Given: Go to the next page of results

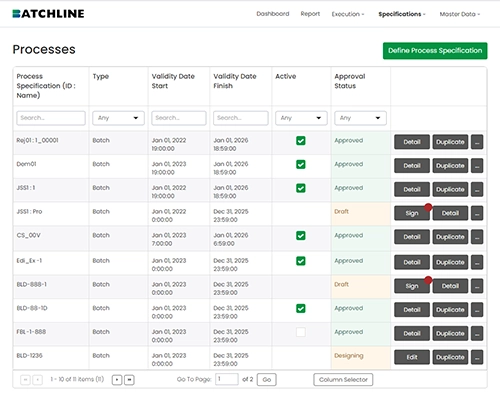Looking at the screenshot, I should [117, 380].
